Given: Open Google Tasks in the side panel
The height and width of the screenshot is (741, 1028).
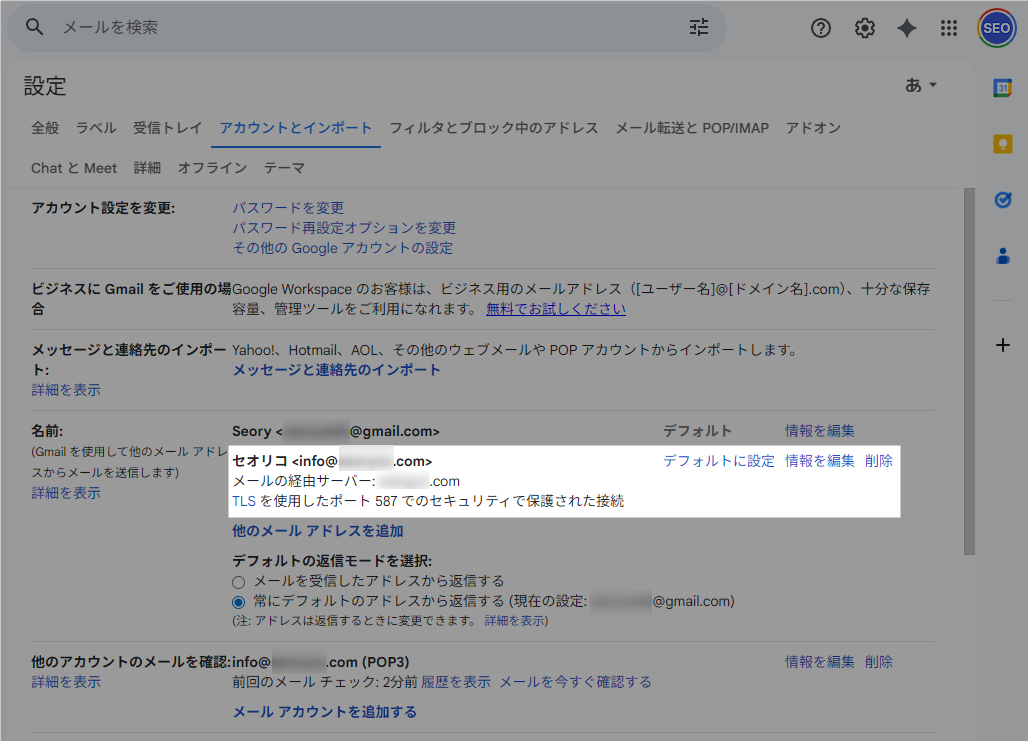Looking at the screenshot, I should [x=1003, y=200].
